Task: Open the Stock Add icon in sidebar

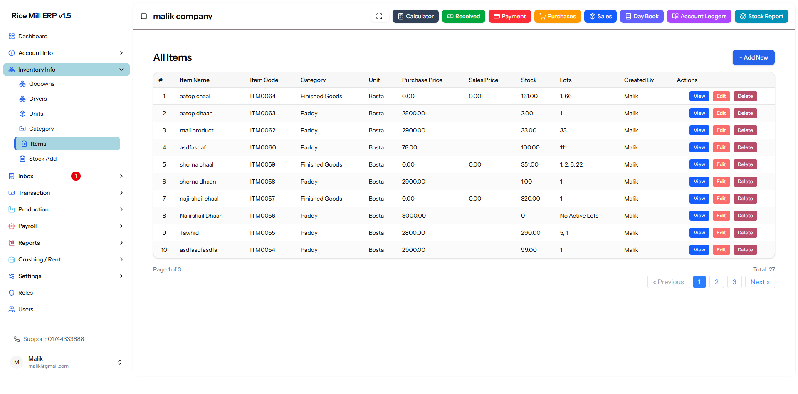Action: click(22, 159)
